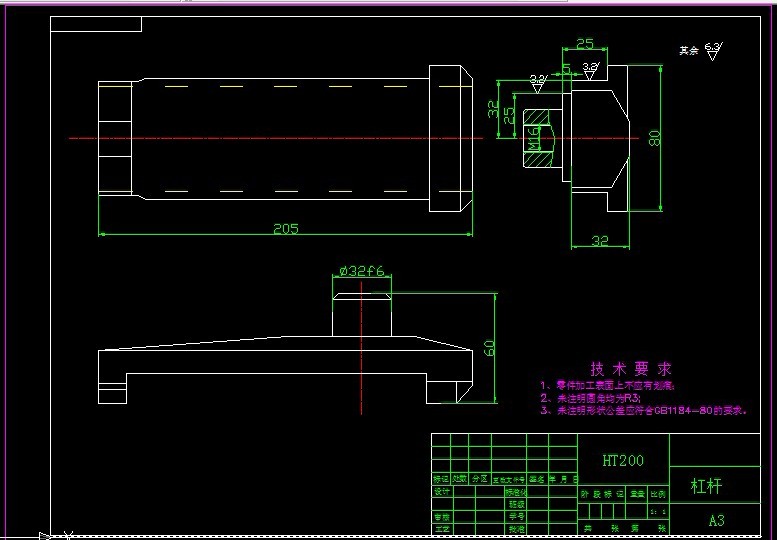Click the 标准化 cell in title block

(516, 492)
